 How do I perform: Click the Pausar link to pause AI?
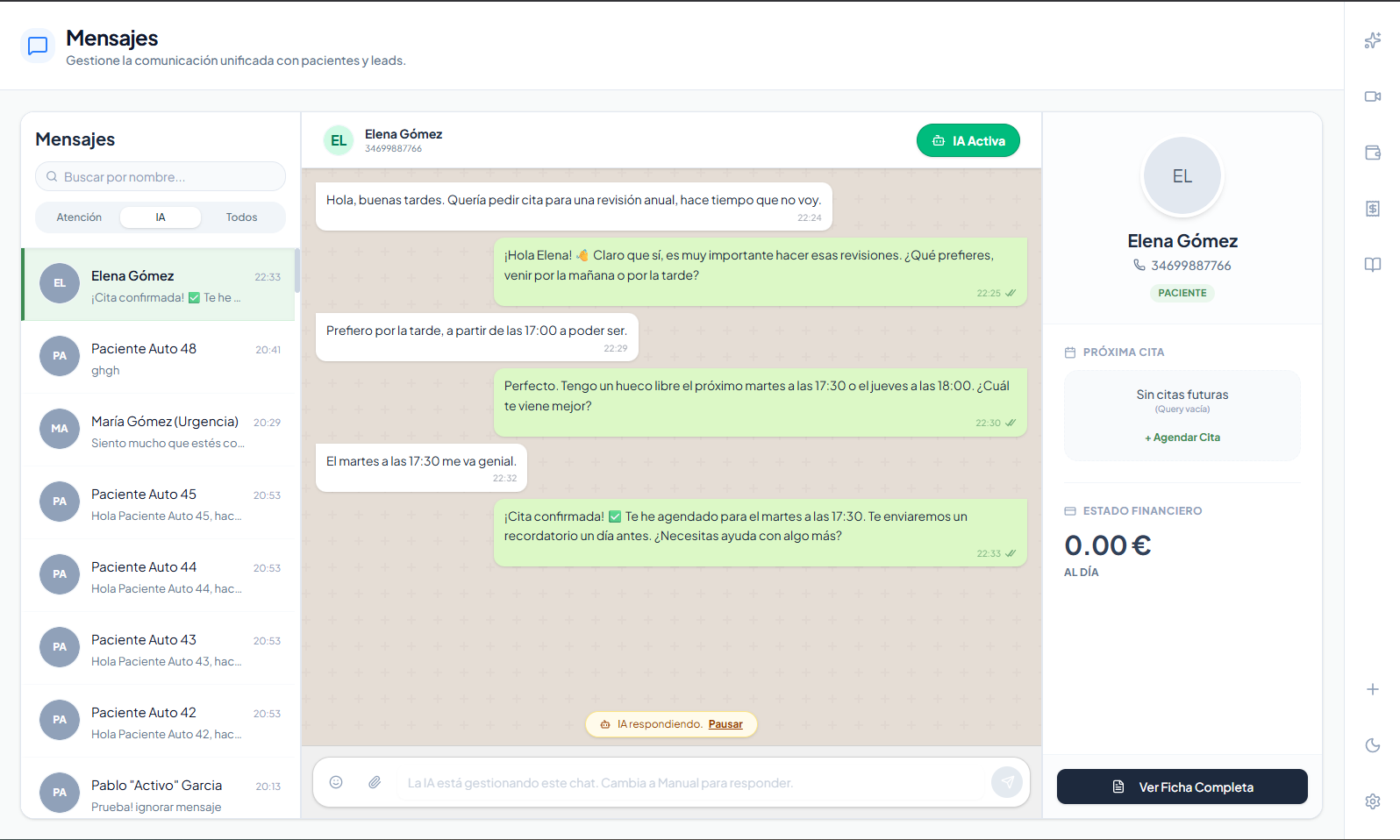(x=725, y=724)
